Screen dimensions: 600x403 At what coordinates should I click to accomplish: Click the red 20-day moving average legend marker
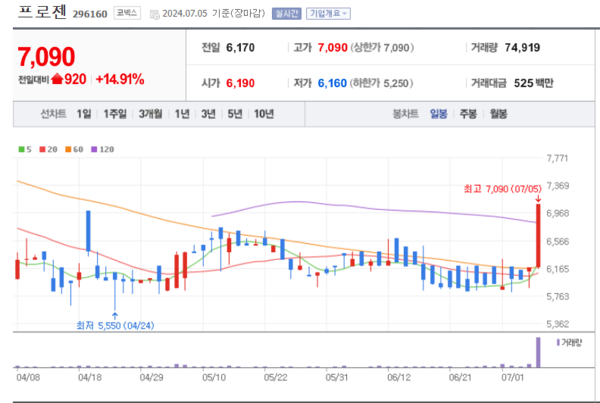(42, 149)
